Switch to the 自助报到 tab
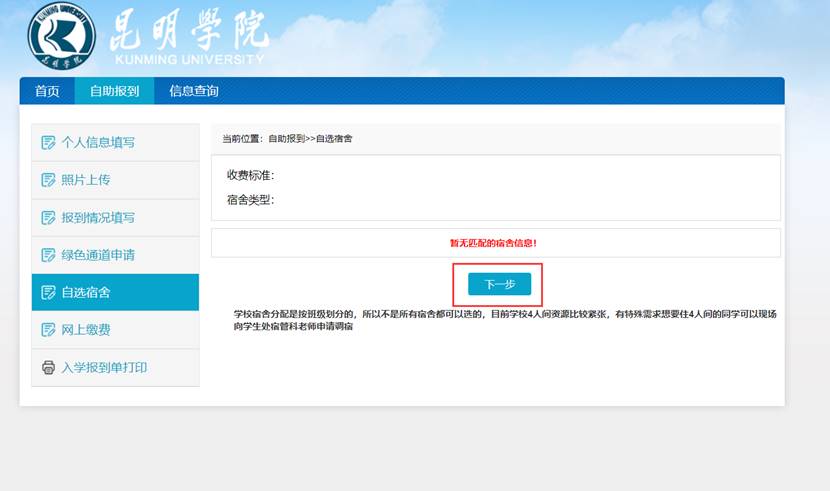Viewport: 830px width, 491px height. (114, 91)
